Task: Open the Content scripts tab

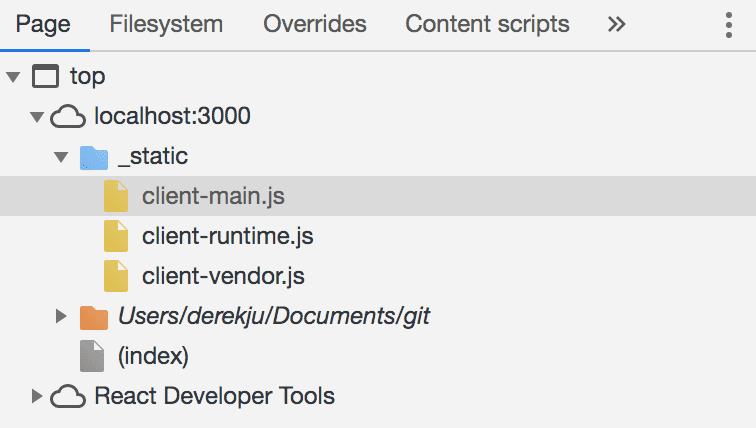Action: pos(487,24)
